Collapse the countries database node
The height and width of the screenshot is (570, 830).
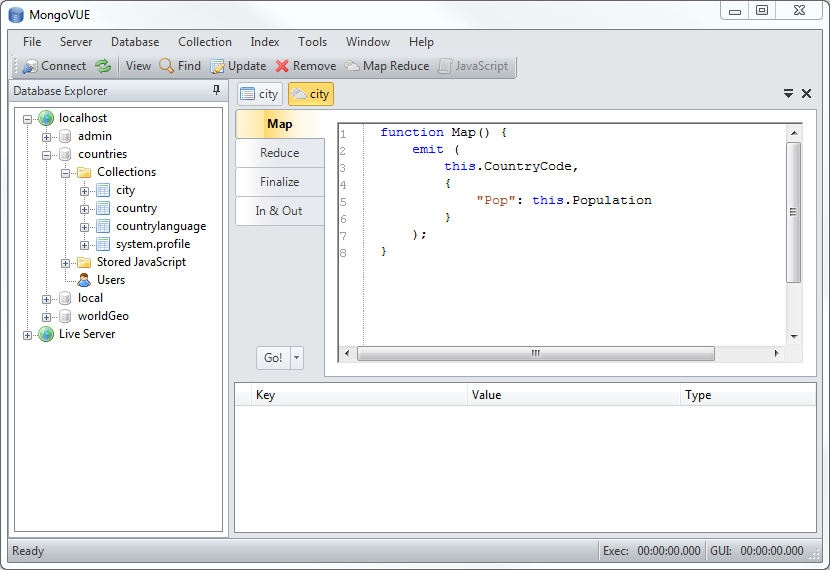pos(47,155)
